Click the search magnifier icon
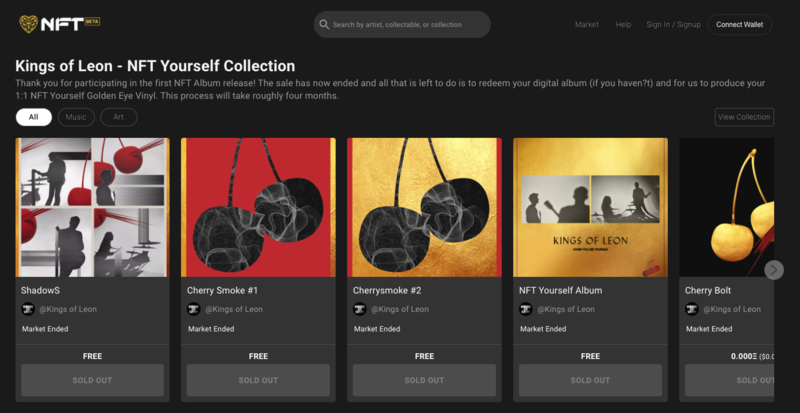The width and height of the screenshot is (800, 413). [323, 24]
